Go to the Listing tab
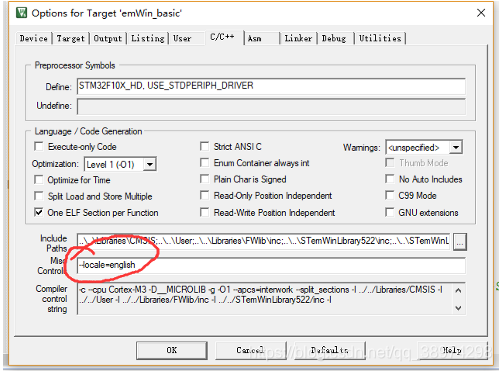This screenshot has height=371, width=502. (x=148, y=38)
